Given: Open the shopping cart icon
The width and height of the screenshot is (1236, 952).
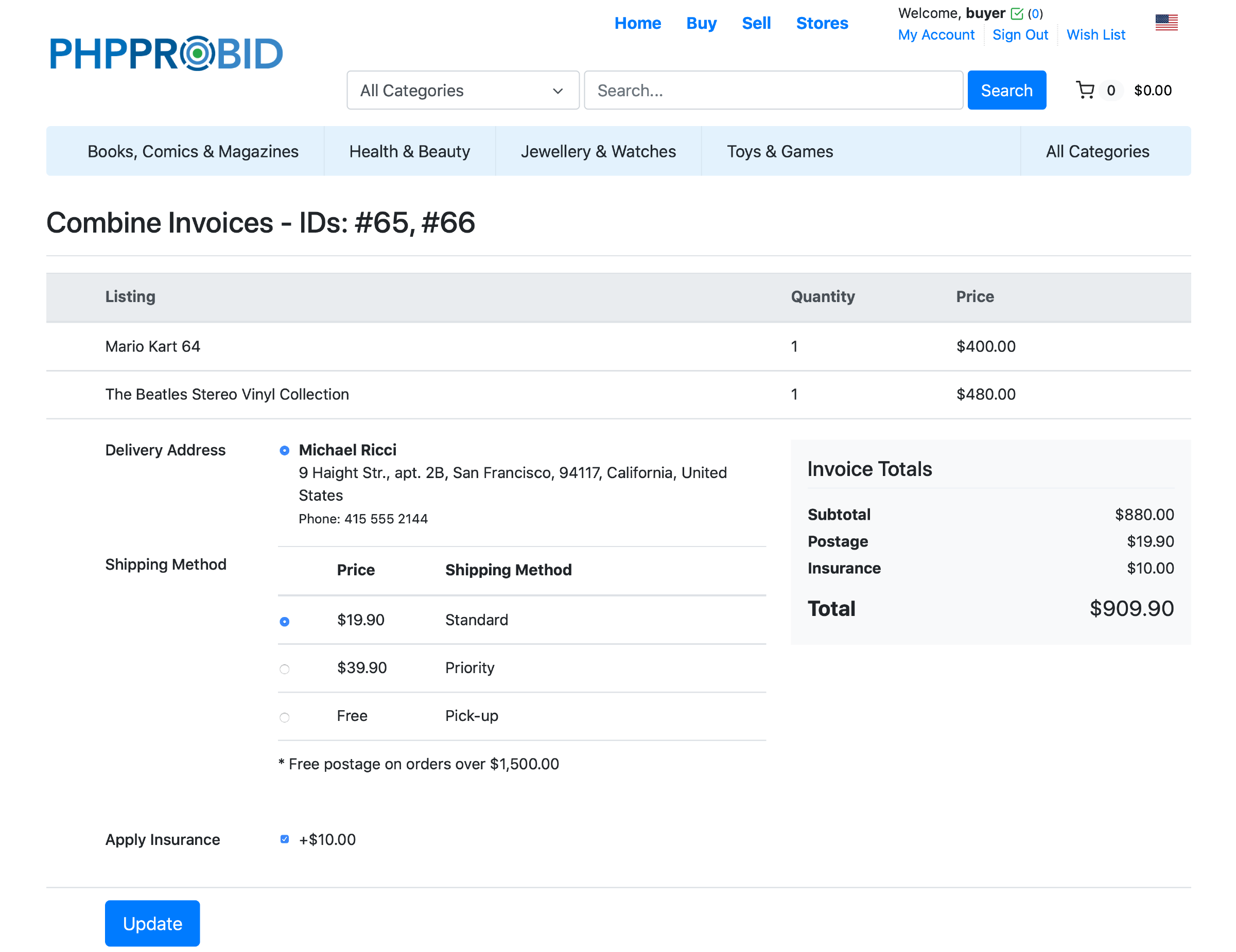Looking at the screenshot, I should (x=1084, y=91).
